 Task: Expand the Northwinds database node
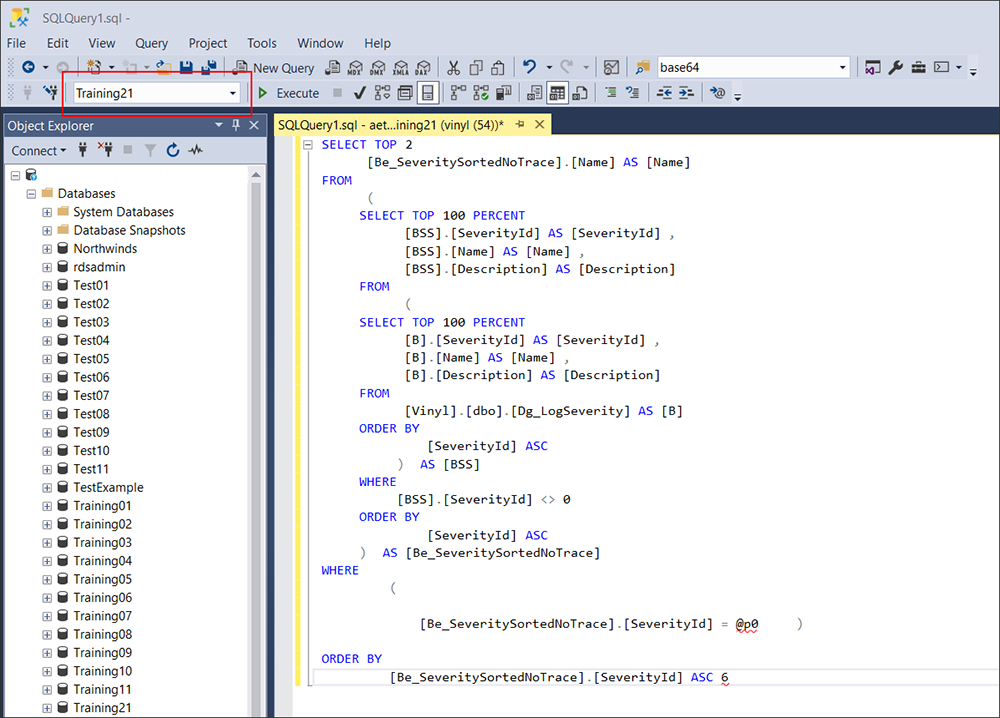tap(46, 248)
